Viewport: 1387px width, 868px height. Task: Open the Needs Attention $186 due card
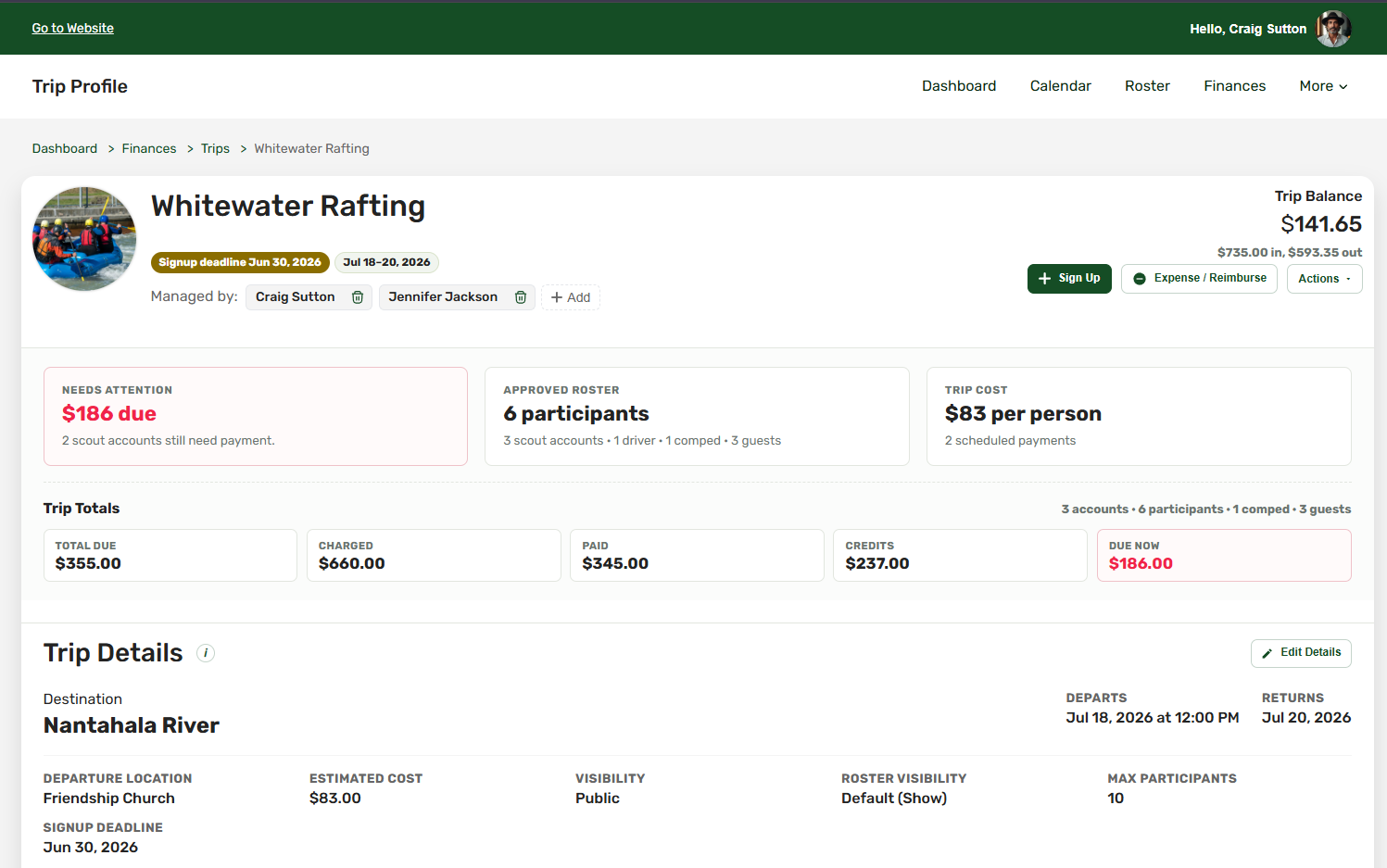[256, 417]
